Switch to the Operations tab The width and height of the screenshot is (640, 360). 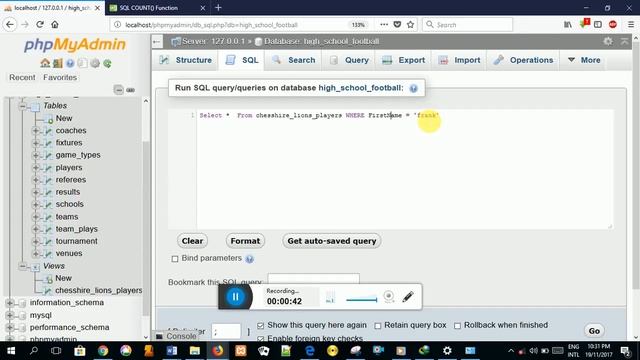[523, 60]
